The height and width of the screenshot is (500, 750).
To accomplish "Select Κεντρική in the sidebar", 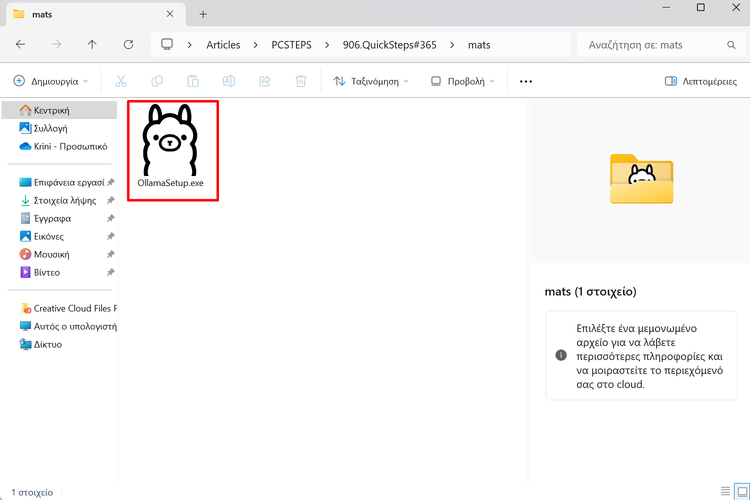I will [59, 111].
